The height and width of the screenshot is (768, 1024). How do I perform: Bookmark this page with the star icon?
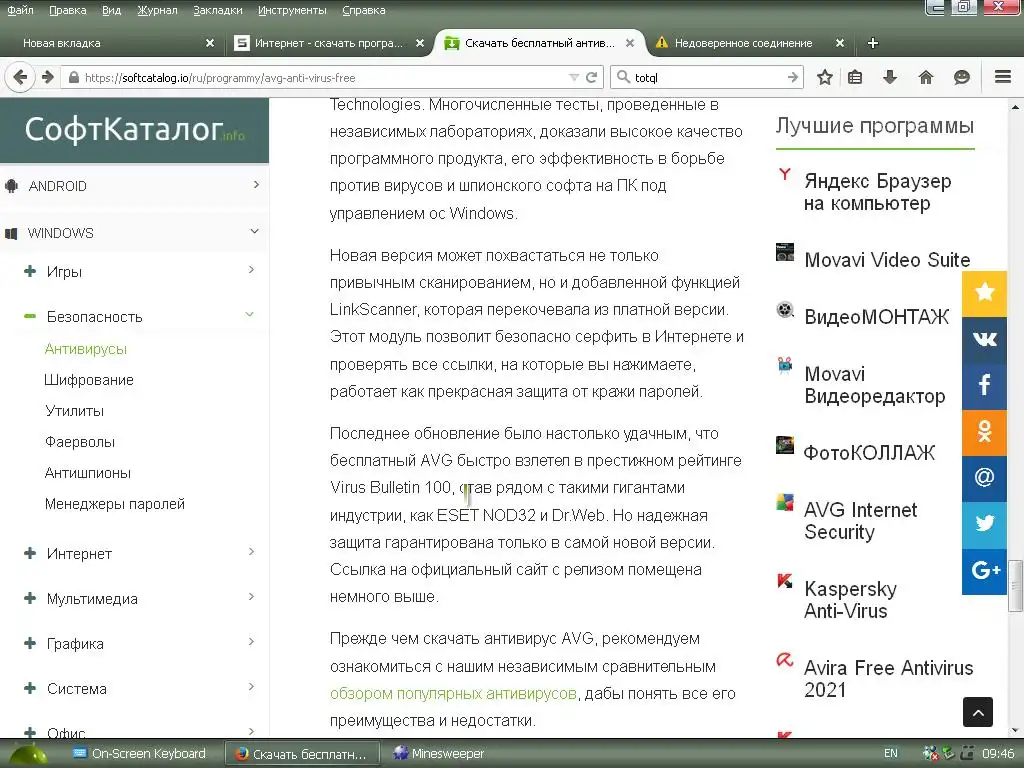(x=825, y=77)
